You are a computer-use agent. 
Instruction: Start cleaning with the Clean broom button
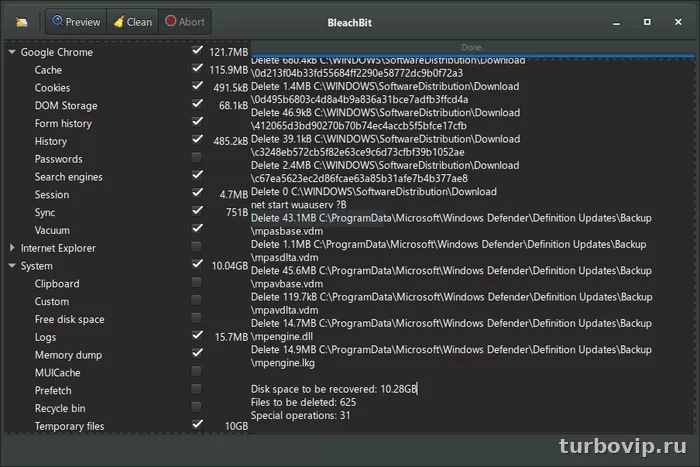pyautogui.click(x=133, y=22)
